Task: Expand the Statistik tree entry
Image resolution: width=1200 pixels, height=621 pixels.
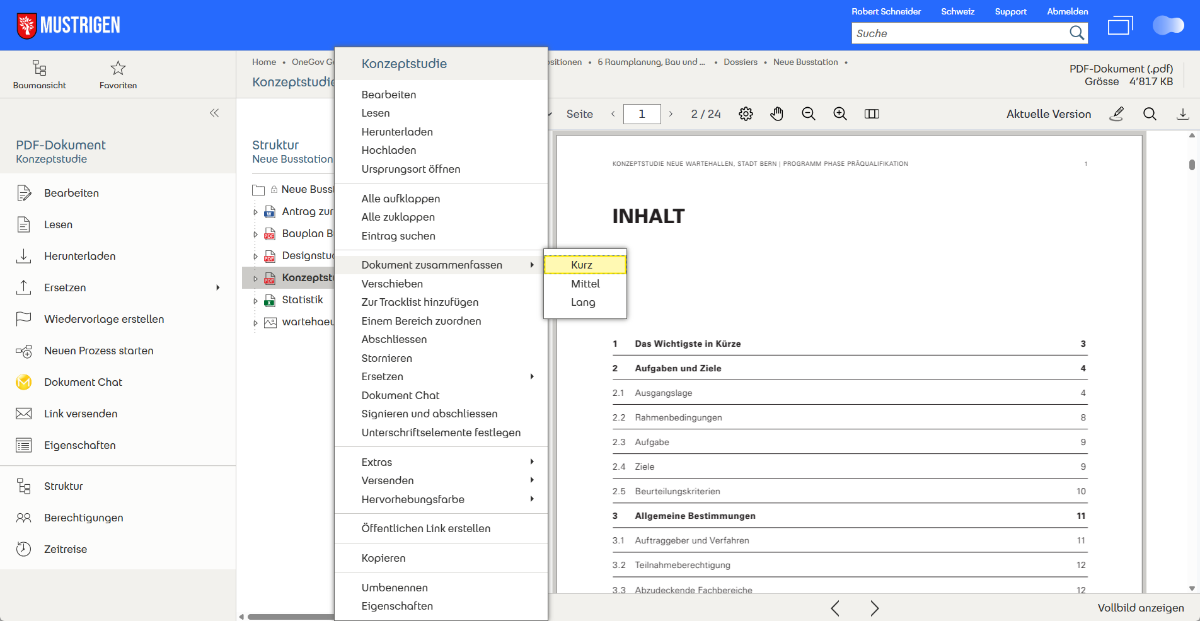Action: [255, 300]
